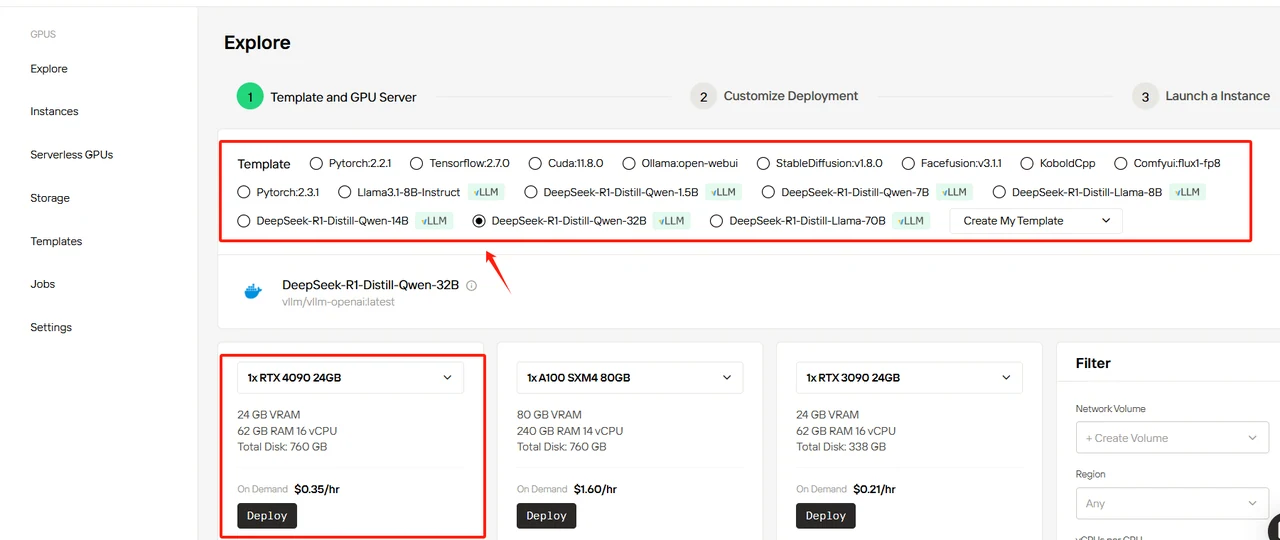The width and height of the screenshot is (1280, 540).
Task: Click the $1.60/hr price text
Action: pyautogui.click(x=595, y=489)
